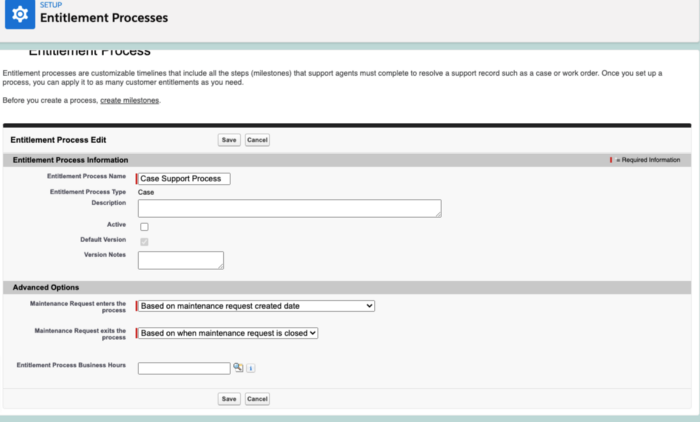Screen dimensions: 700x422
Task: Follow the create milestones link
Action: pyautogui.click(x=129, y=100)
